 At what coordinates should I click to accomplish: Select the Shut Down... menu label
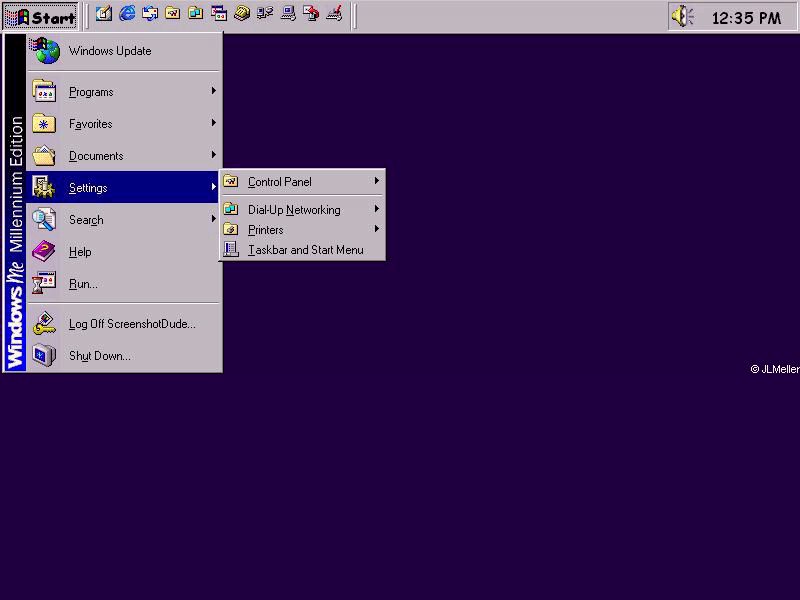click(99, 356)
